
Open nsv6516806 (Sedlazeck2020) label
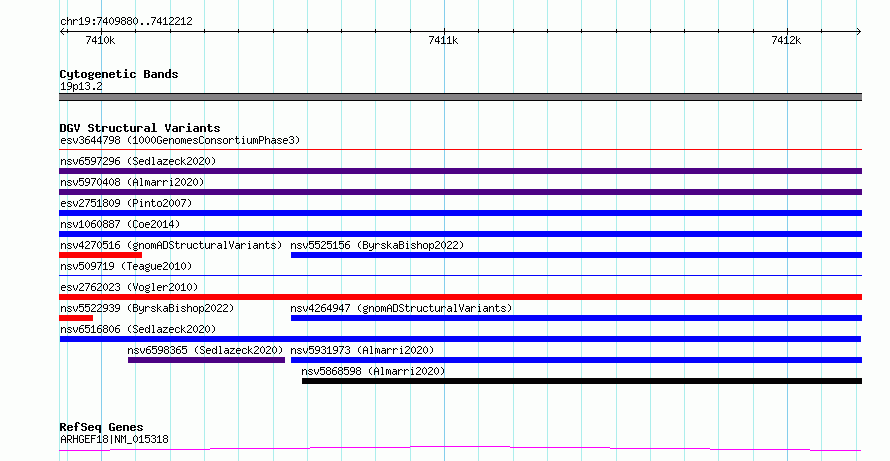(x=138, y=329)
